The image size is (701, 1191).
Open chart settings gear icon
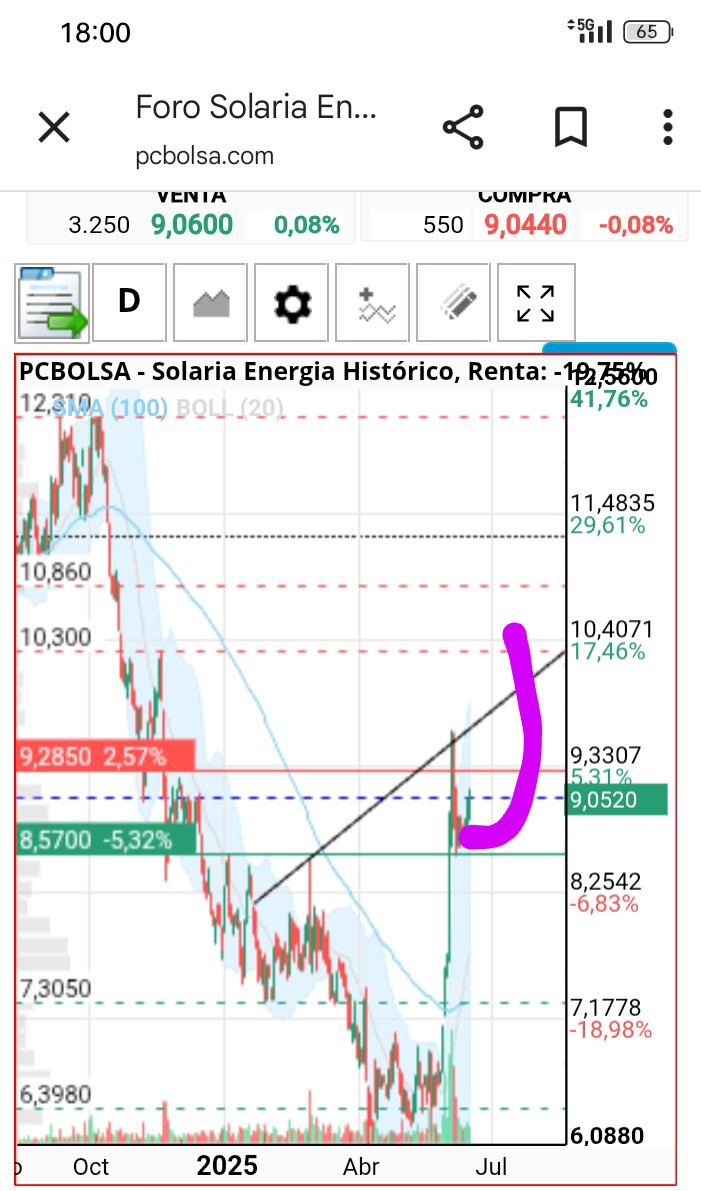coord(292,302)
